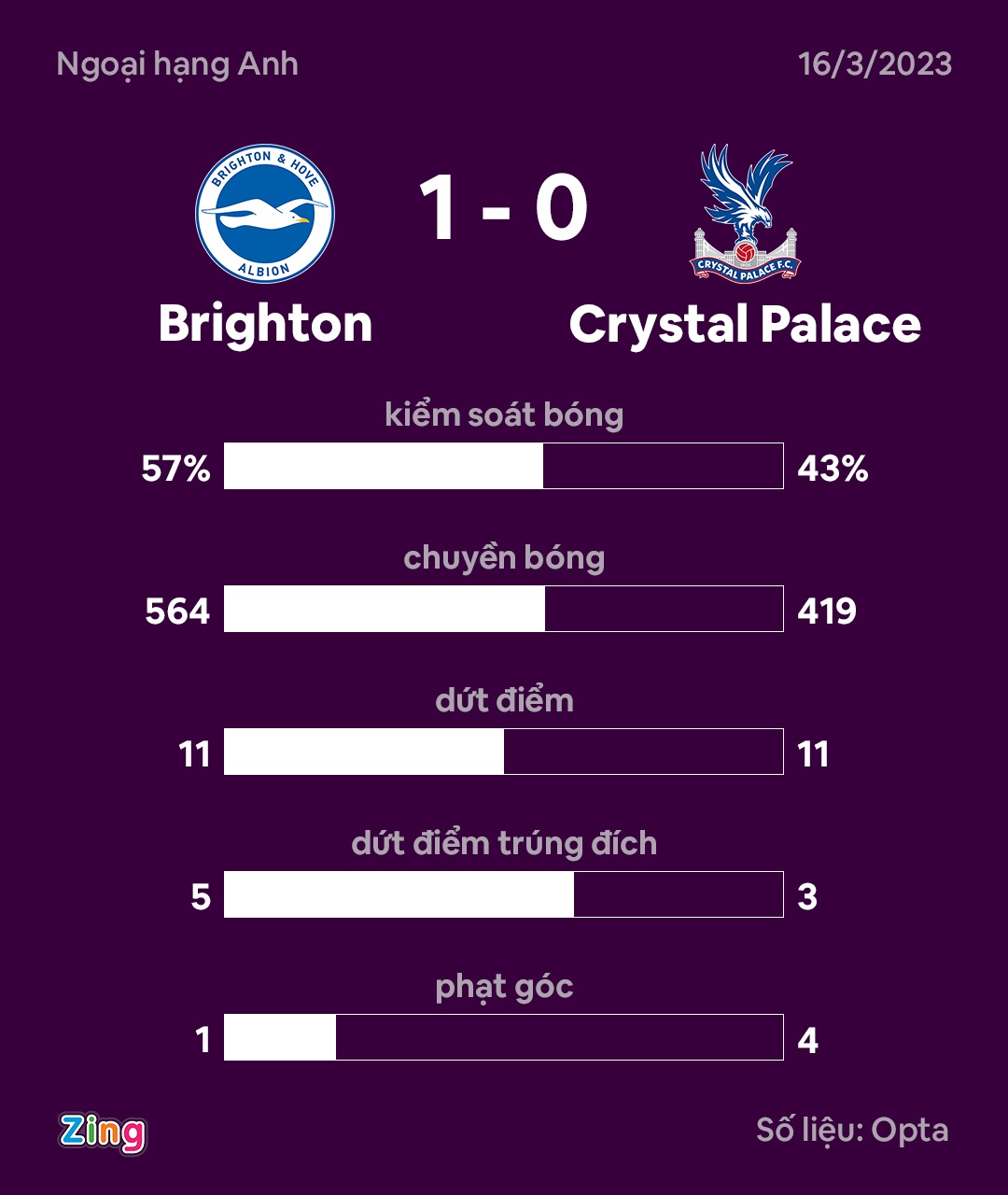Open the Zing logo
Viewport: 1008px width, 1195px height.
(x=103, y=1132)
